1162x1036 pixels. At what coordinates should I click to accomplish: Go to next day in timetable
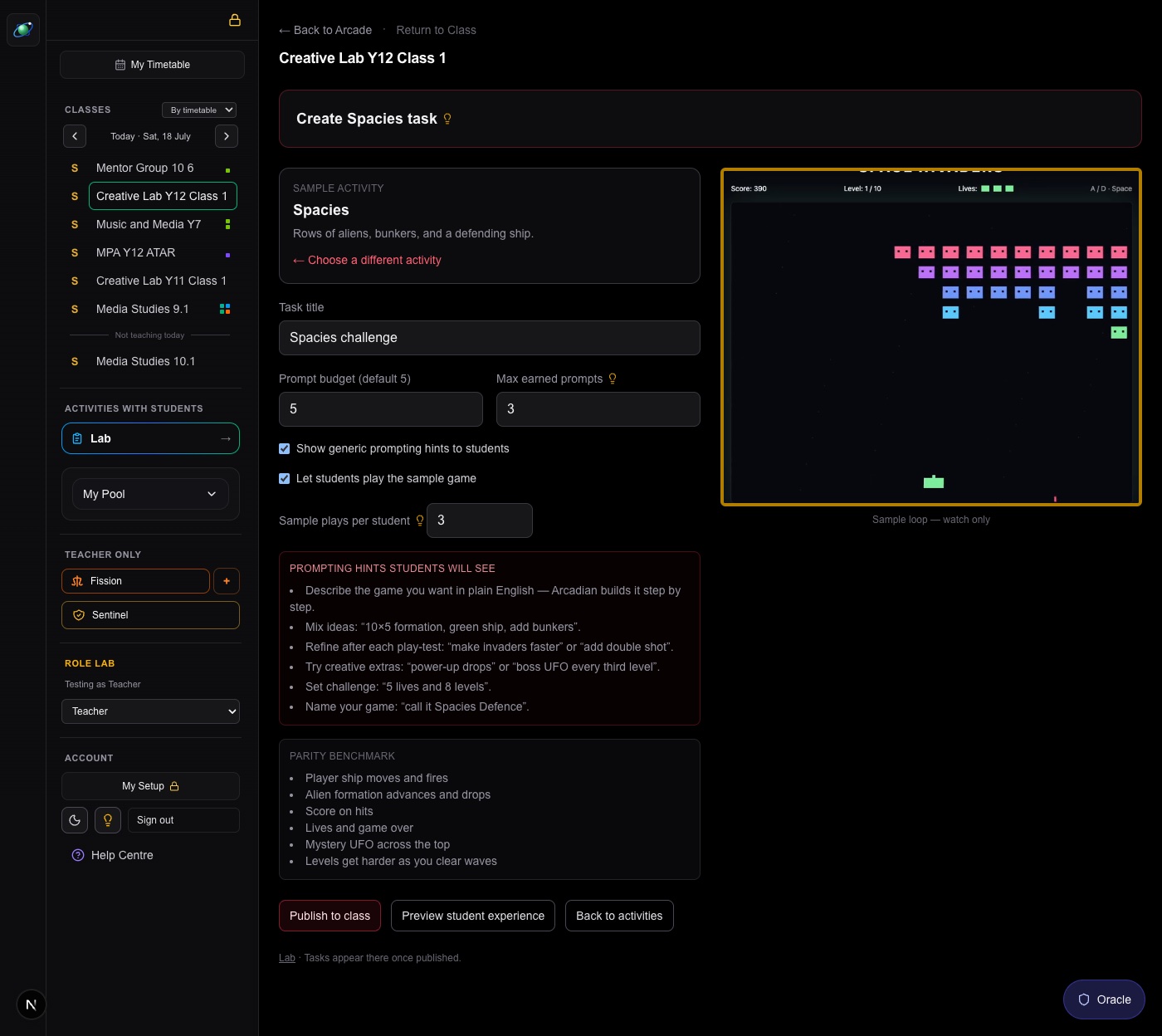227,136
